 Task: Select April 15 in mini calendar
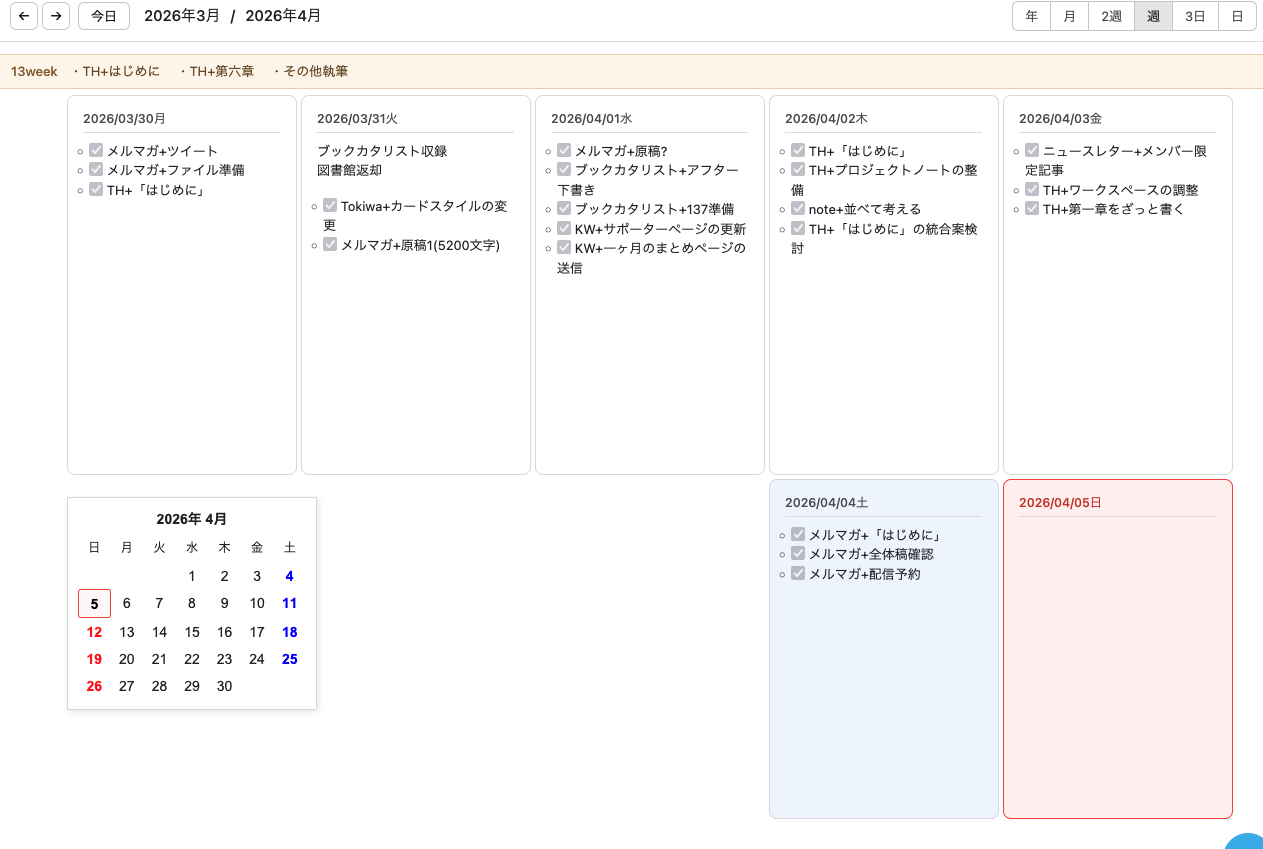point(192,632)
